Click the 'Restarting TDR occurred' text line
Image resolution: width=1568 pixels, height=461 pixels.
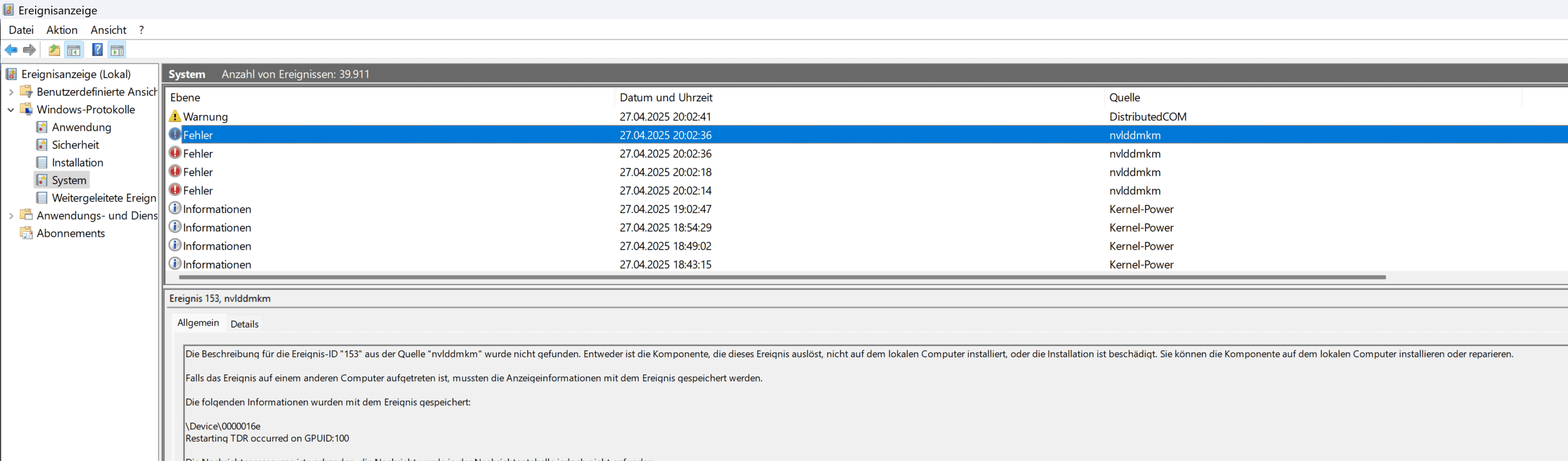point(267,438)
